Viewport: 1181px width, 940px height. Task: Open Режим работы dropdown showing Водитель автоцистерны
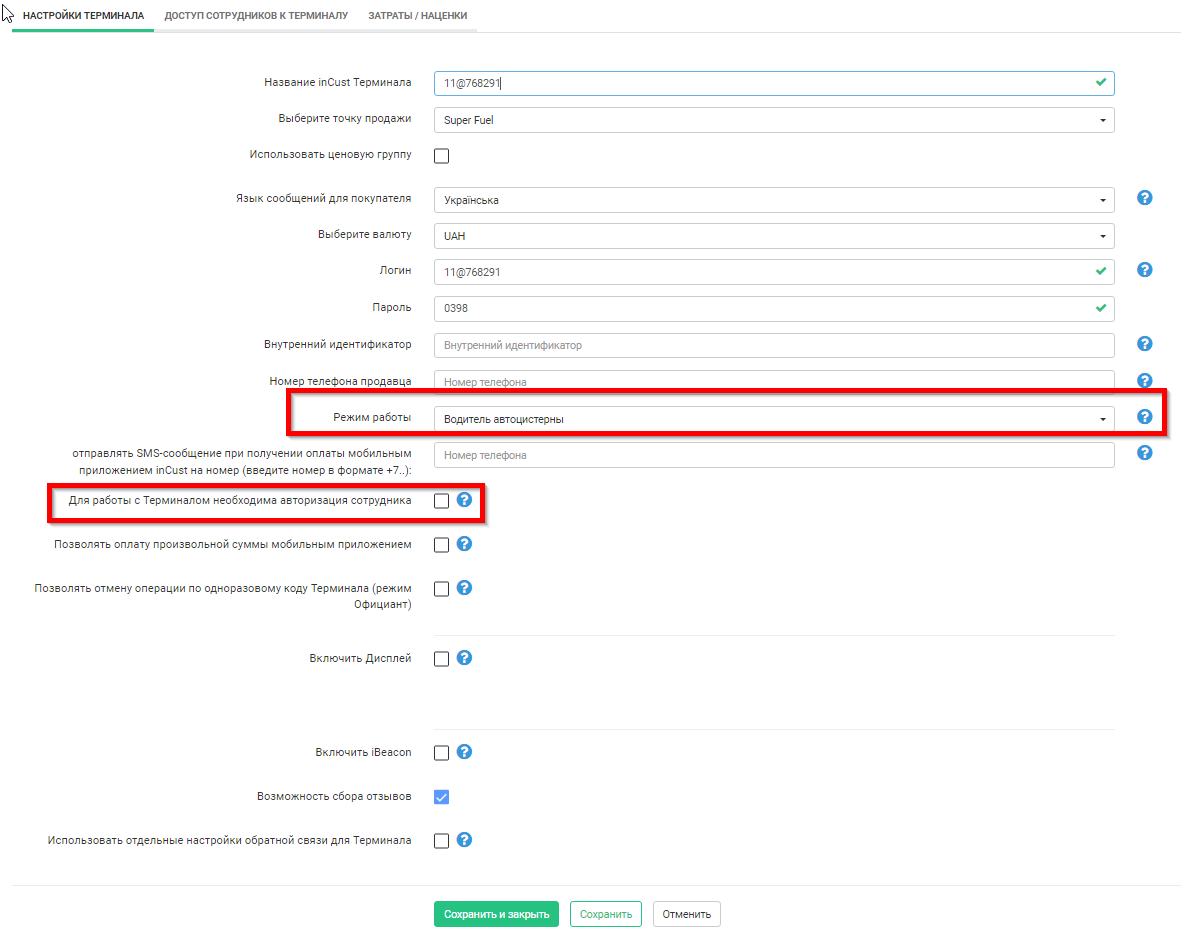tap(773, 419)
